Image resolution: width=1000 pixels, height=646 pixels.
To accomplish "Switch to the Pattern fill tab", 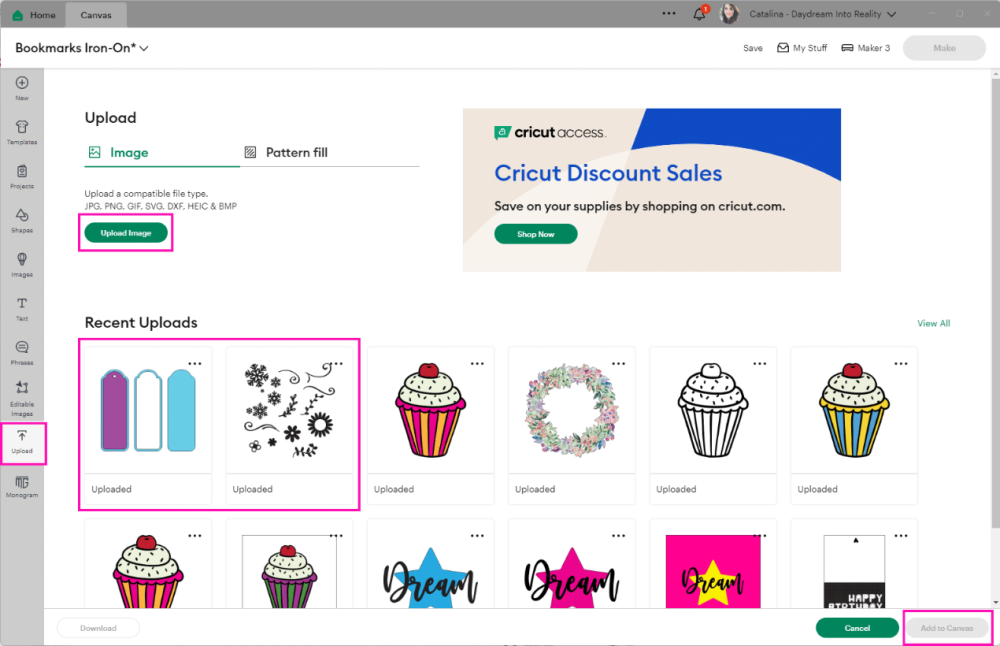I will (x=296, y=153).
